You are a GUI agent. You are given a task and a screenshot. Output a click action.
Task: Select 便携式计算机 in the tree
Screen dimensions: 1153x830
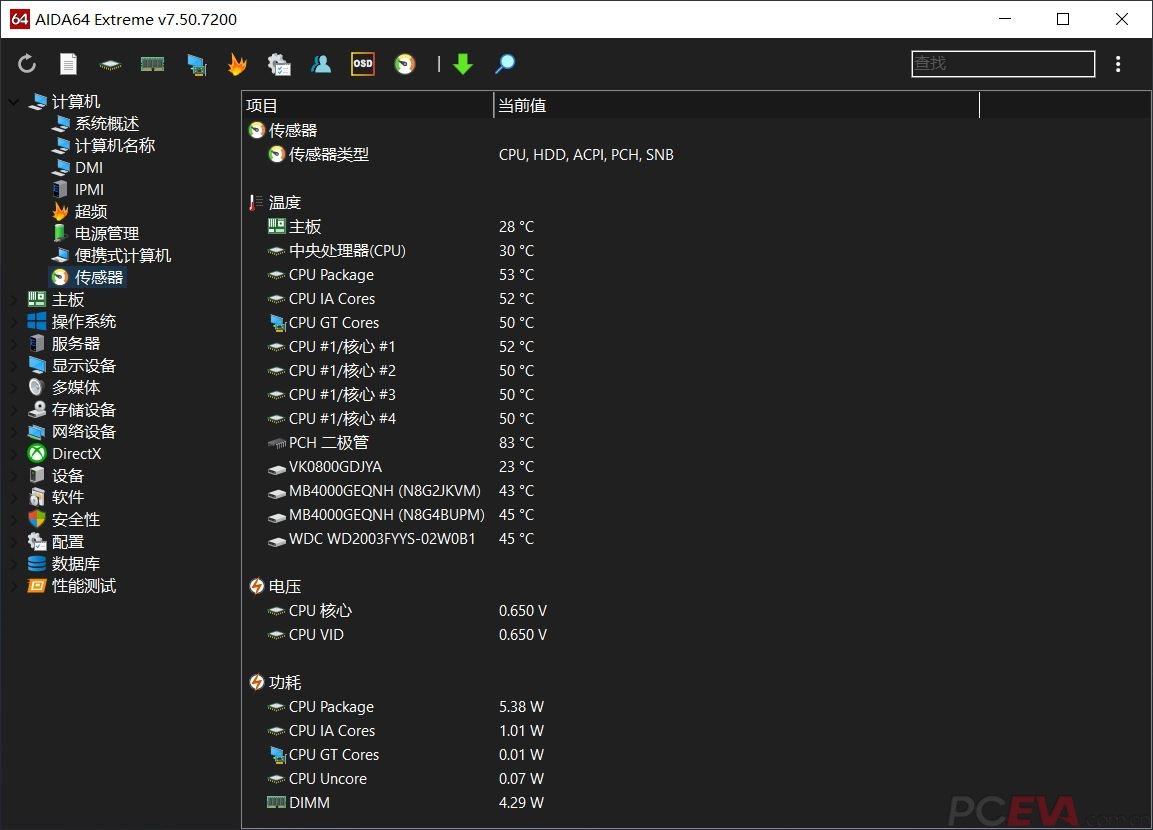click(x=123, y=256)
